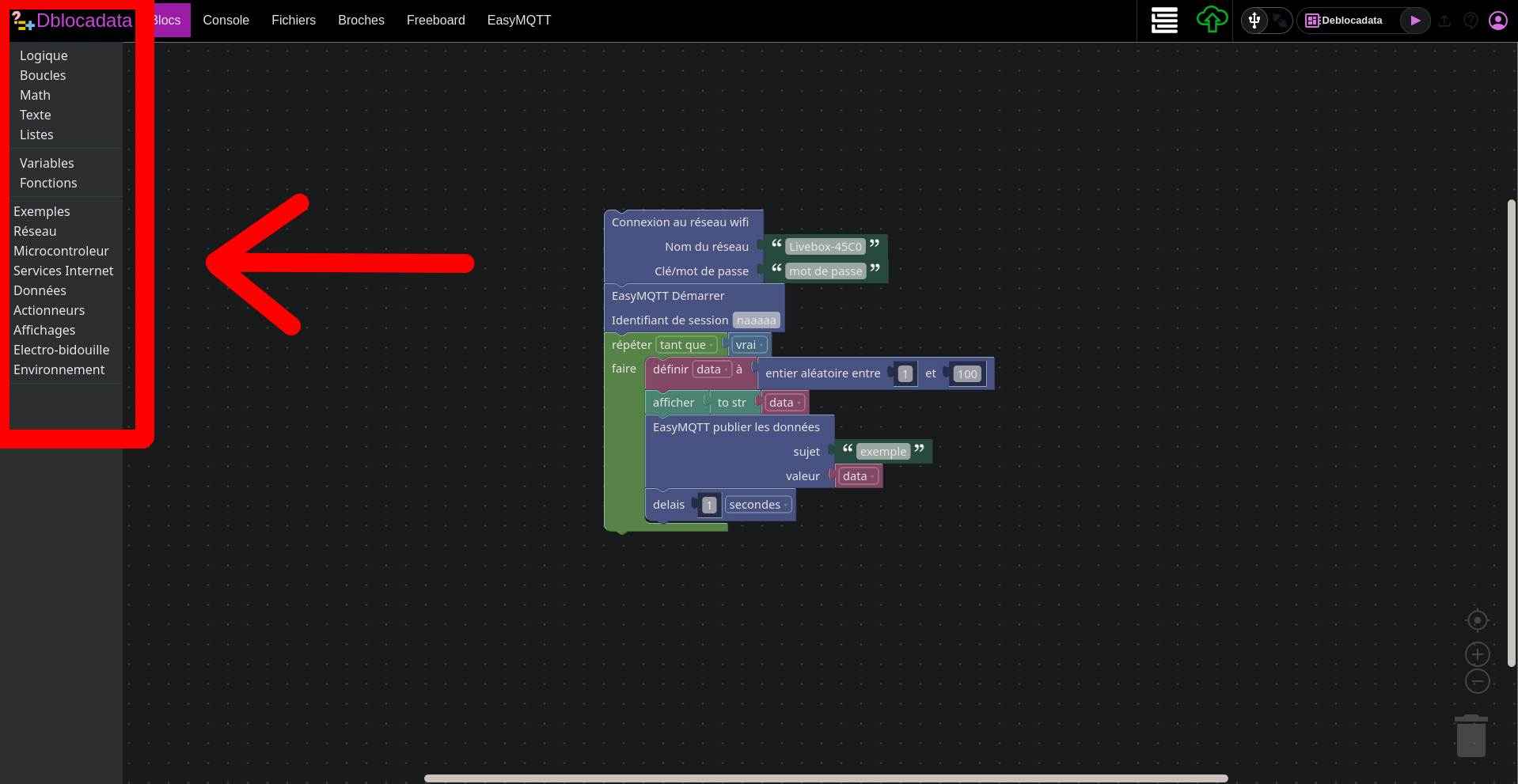The height and width of the screenshot is (784, 1518).
Task: Open the help question mark icon
Action: point(1471,21)
